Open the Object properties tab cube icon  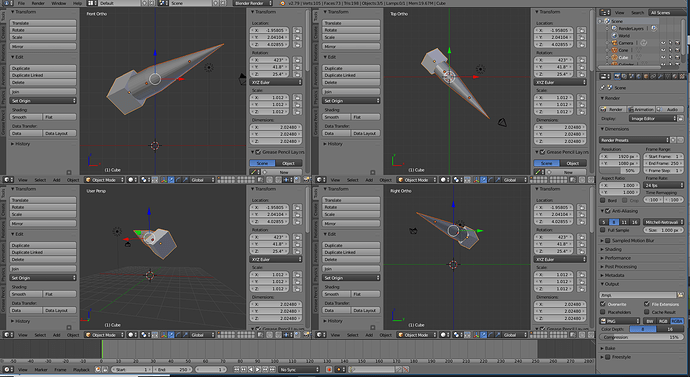[646, 77]
